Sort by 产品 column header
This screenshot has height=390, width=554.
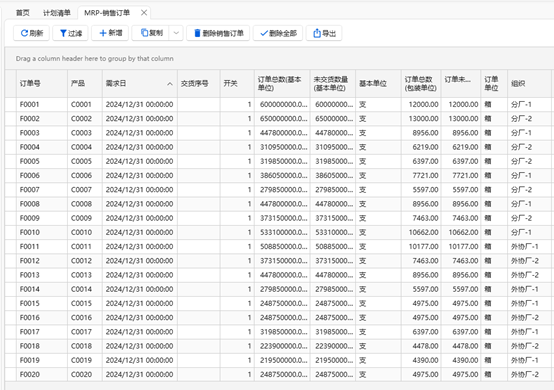[85, 84]
